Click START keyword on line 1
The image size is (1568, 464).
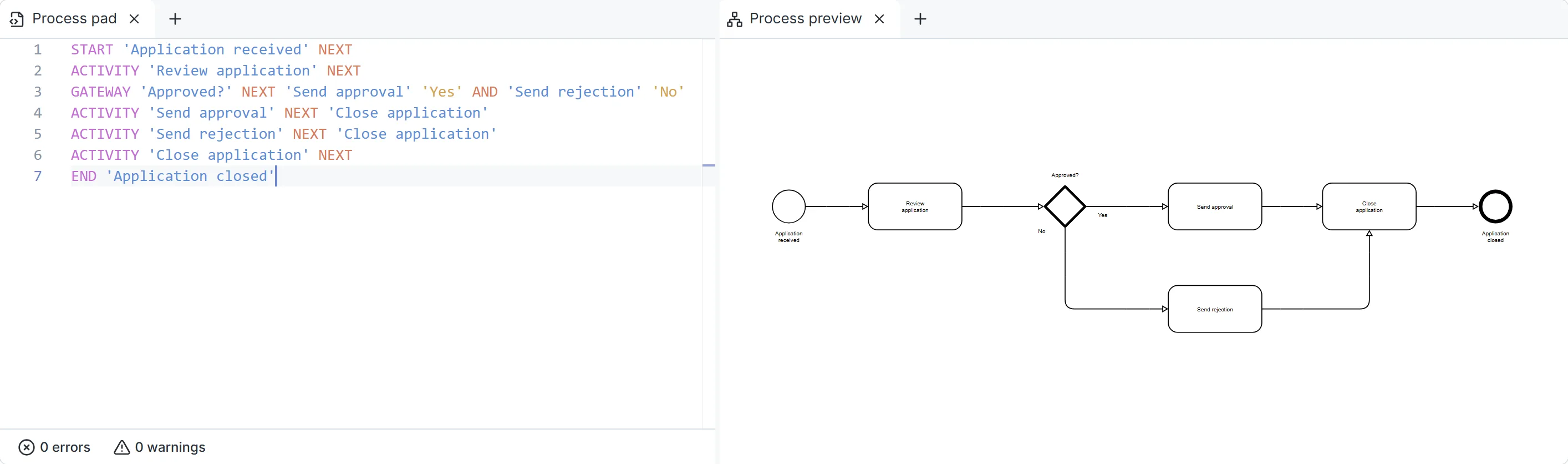92,50
